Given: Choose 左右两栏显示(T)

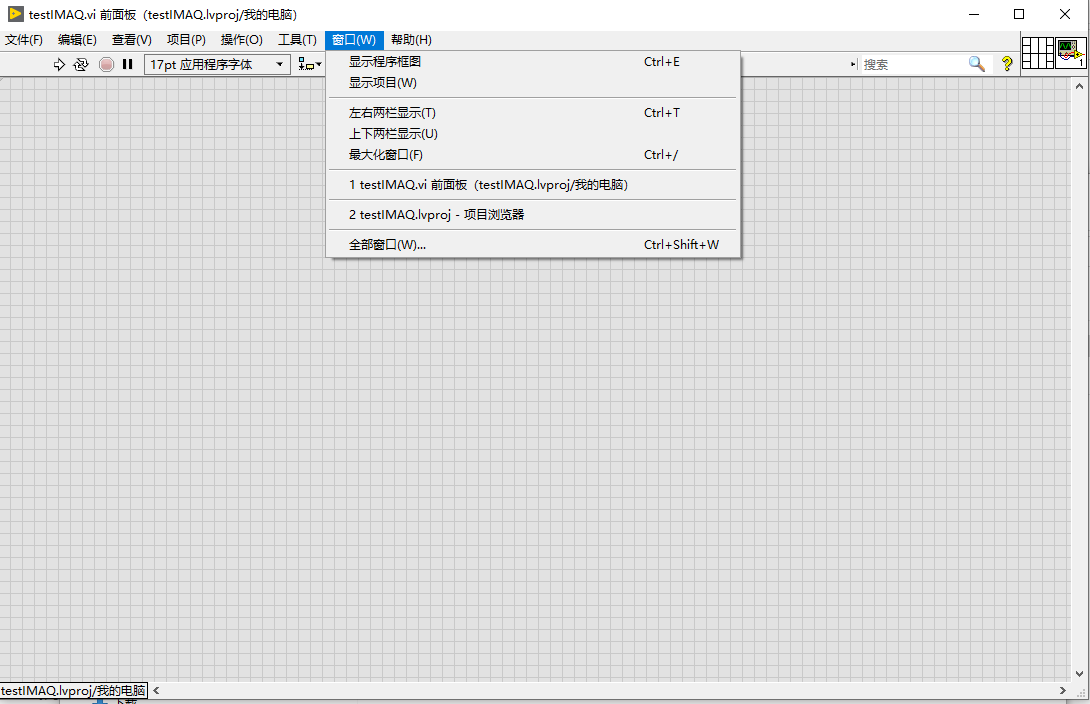Looking at the screenshot, I should click(x=533, y=113).
